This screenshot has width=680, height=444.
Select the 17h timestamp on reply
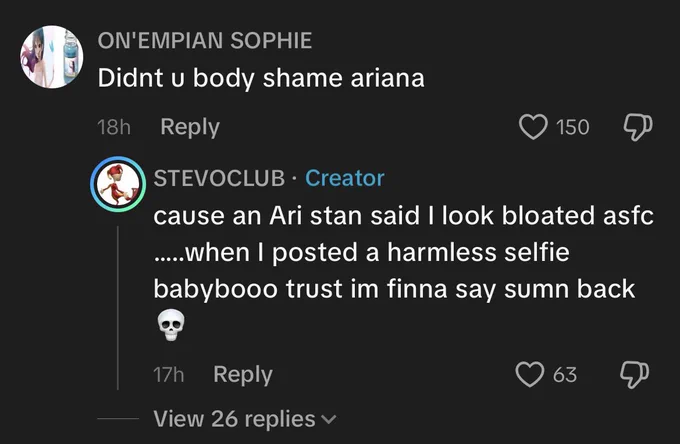168,374
